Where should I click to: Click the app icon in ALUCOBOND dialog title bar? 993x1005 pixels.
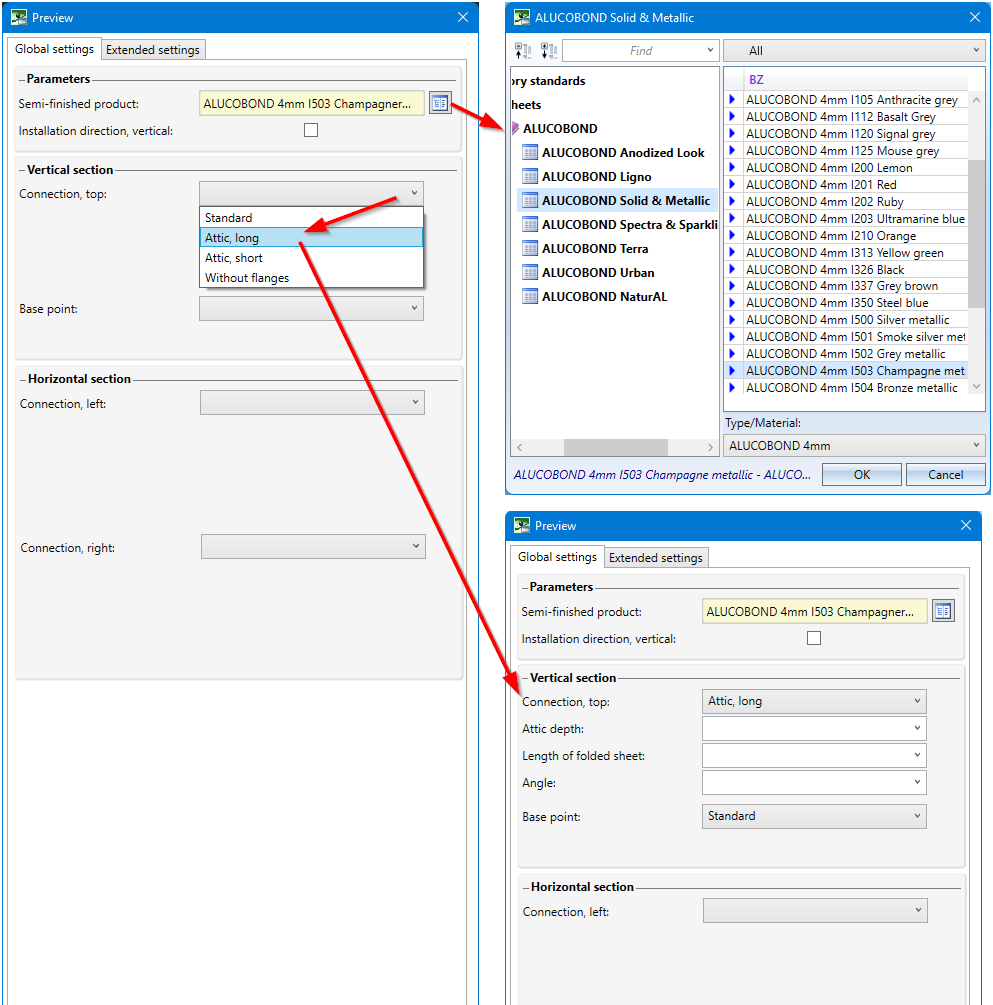(522, 17)
